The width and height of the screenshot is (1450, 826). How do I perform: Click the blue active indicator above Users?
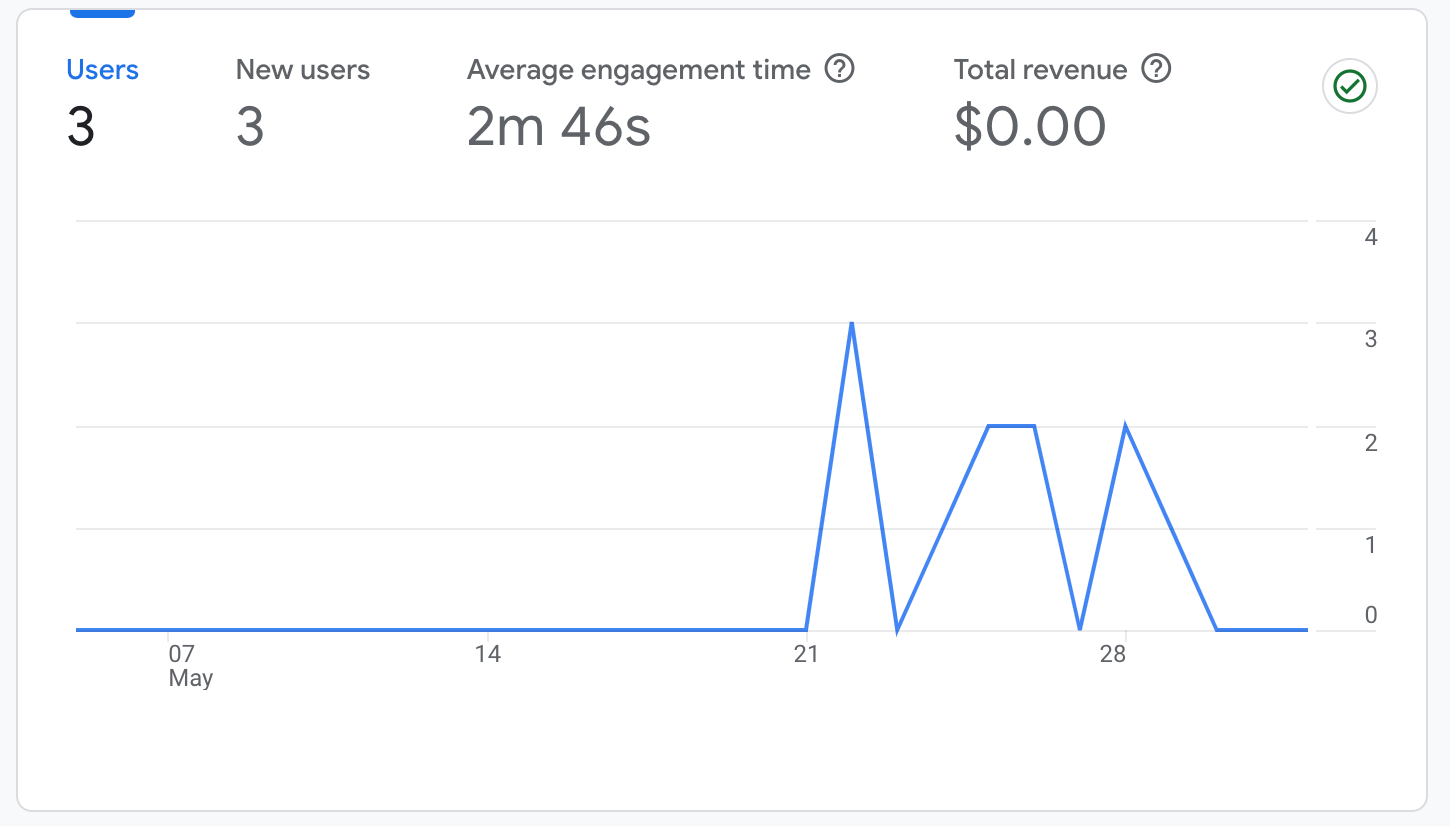click(102, 13)
